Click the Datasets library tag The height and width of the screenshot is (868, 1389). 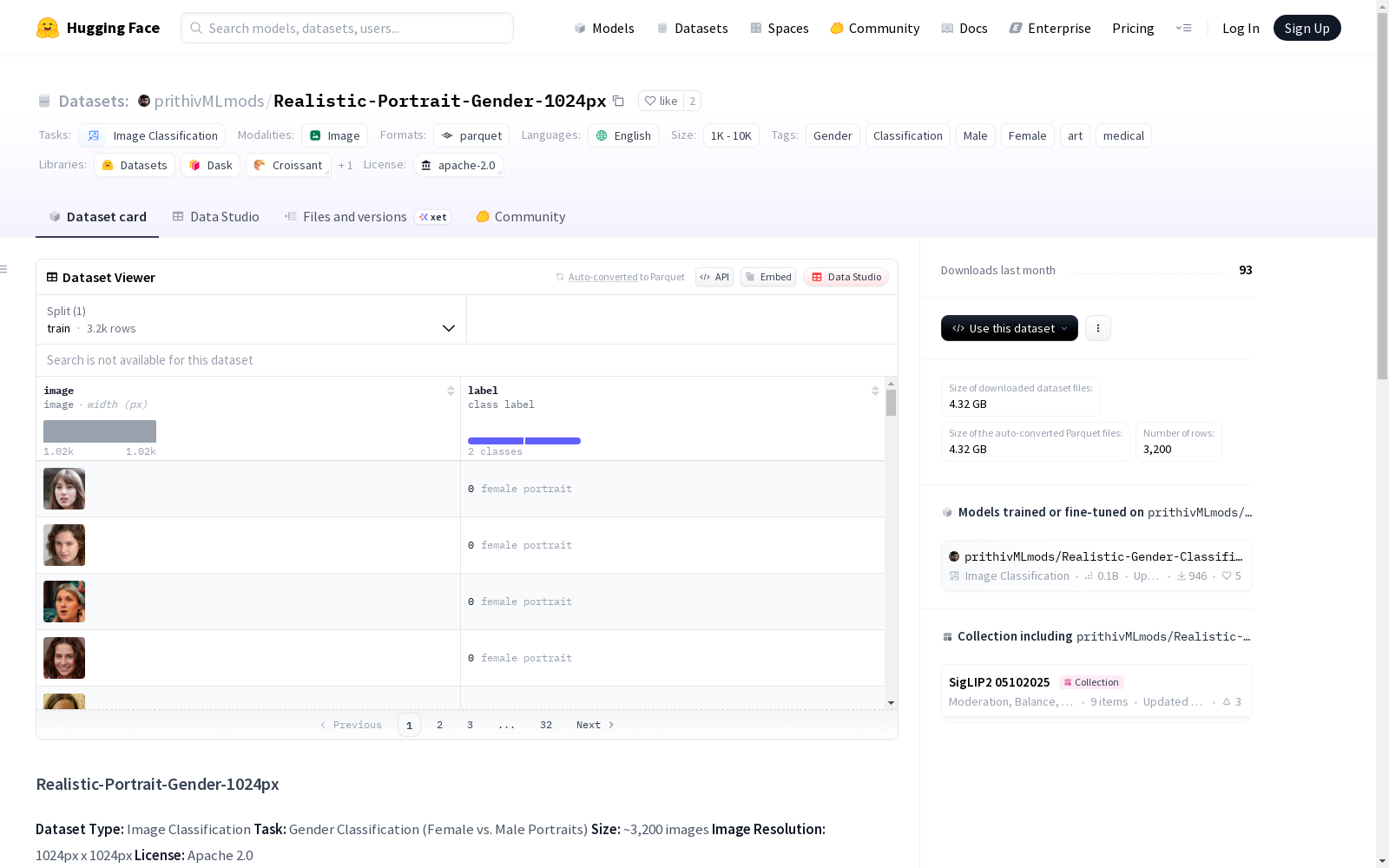click(x=135, y=165)
